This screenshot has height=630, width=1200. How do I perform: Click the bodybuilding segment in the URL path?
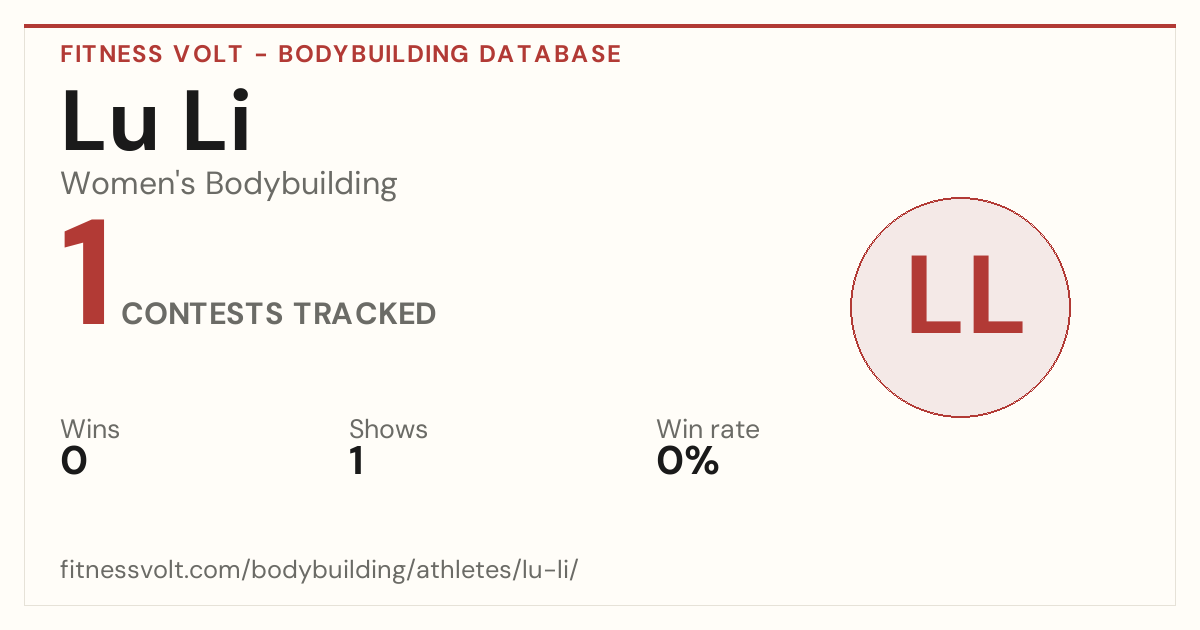pos(325,571)
